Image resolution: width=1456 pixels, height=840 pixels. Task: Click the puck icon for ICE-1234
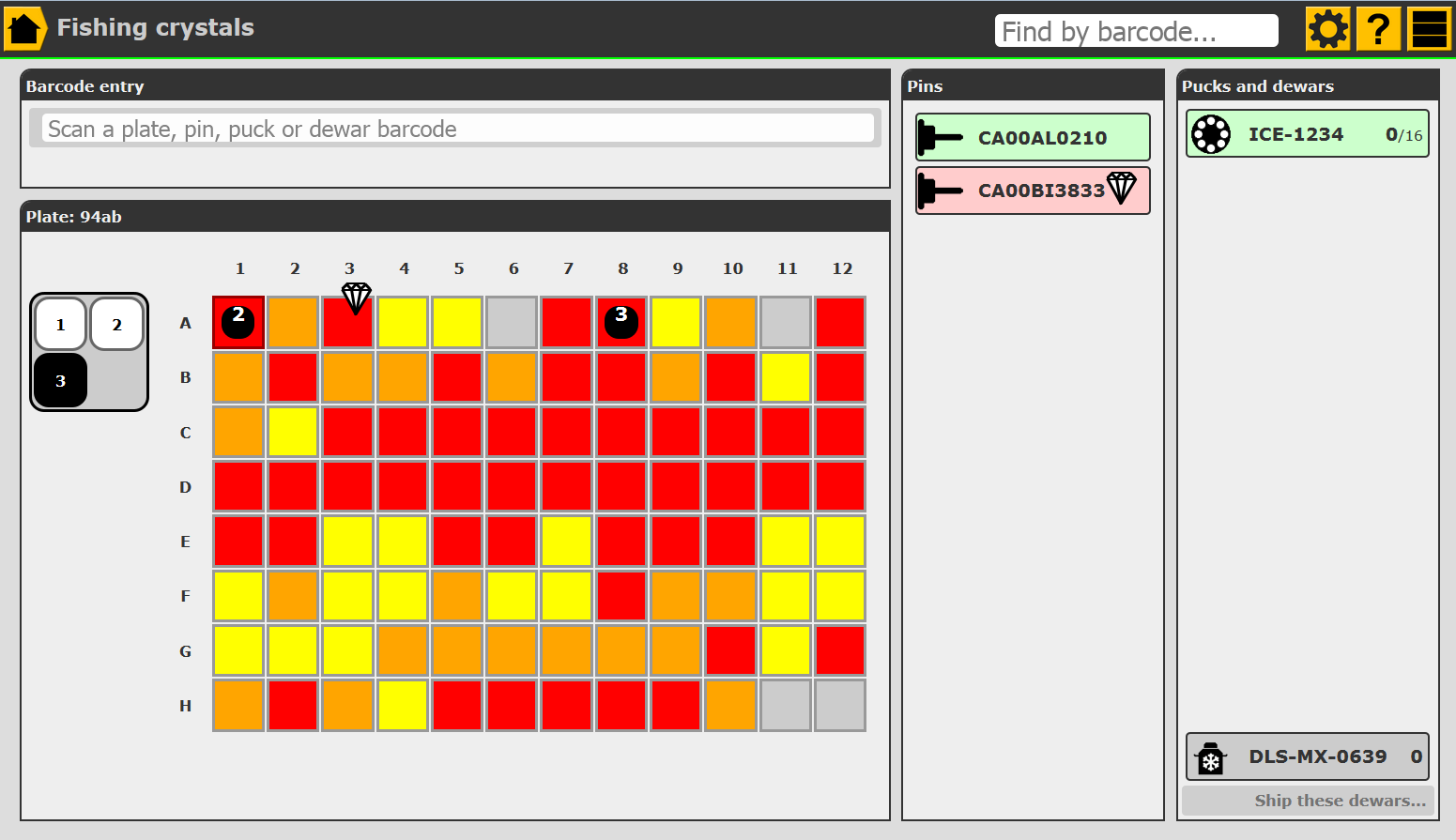1211,134
